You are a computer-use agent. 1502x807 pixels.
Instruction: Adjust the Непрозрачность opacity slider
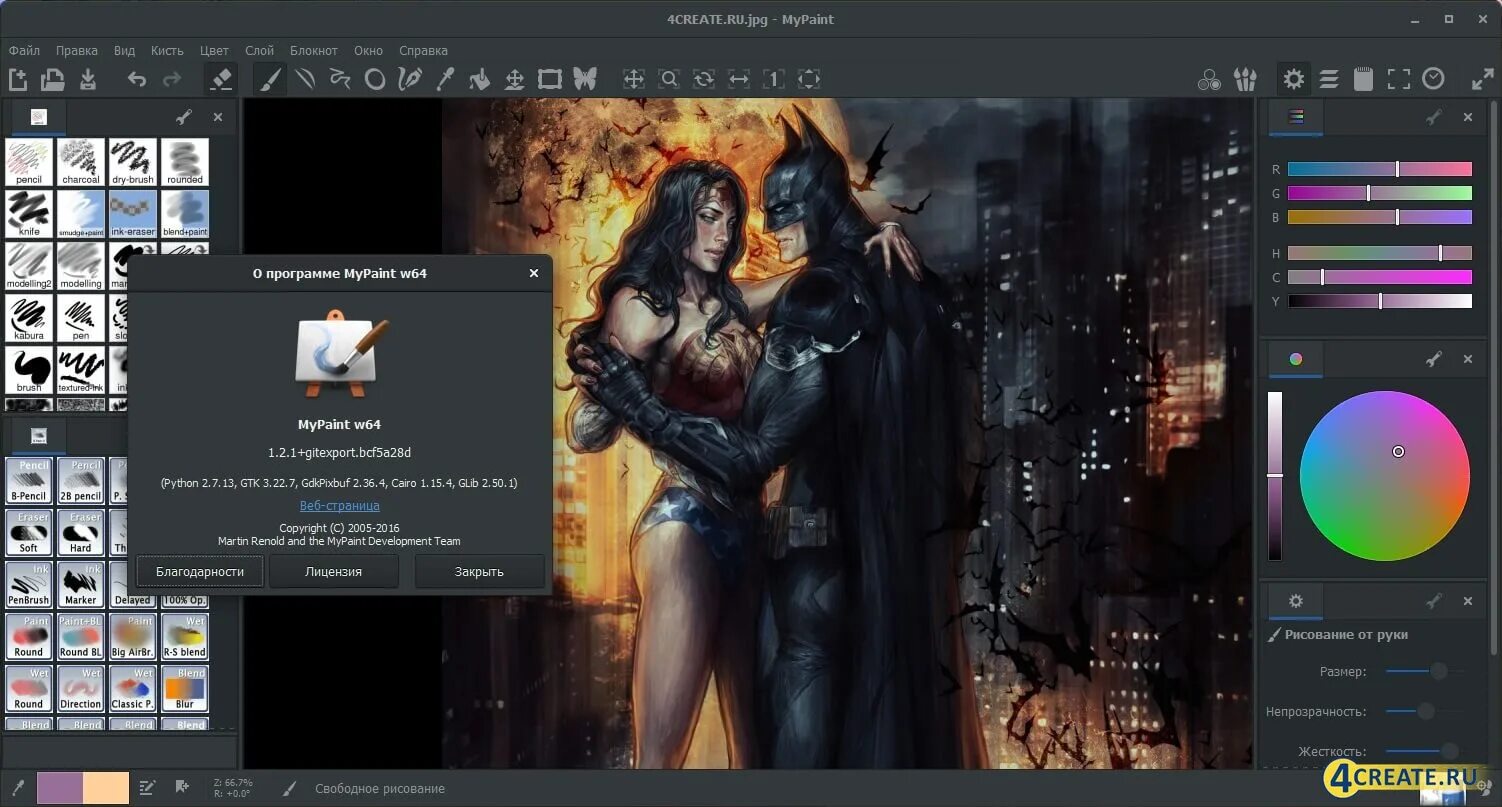click(x=1424, y=711)
